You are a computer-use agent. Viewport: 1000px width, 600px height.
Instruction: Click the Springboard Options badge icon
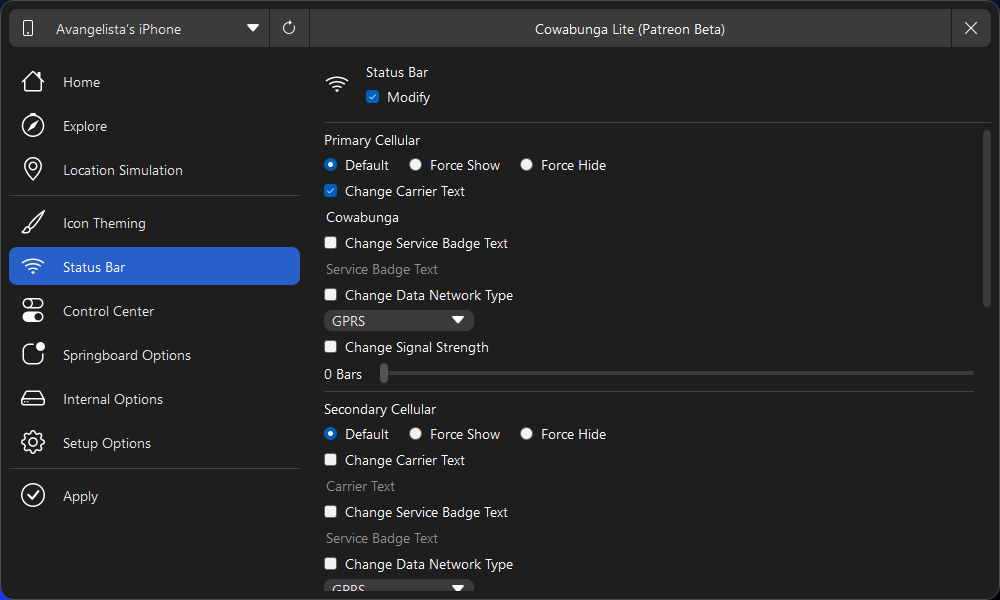(x=33, y=354)
